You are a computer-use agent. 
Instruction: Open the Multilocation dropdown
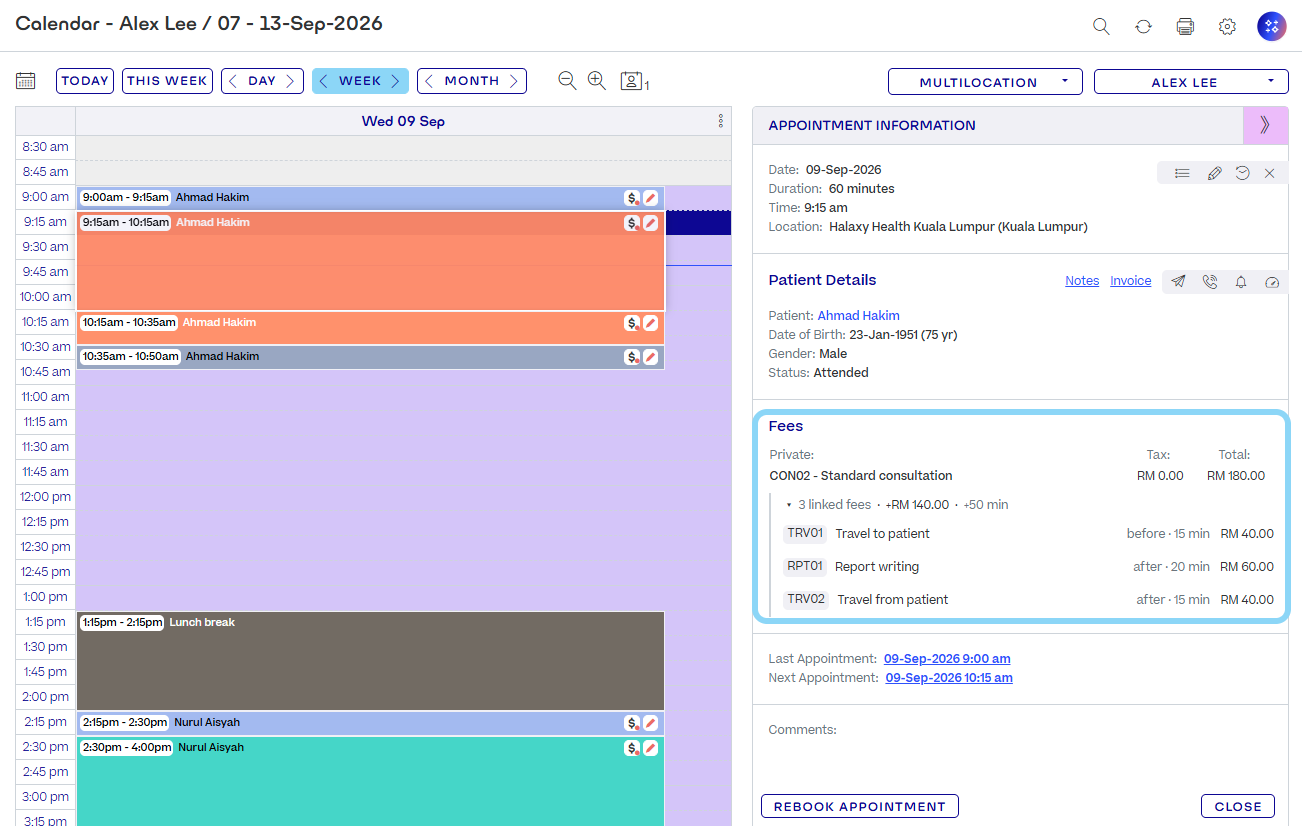coord(985,82)
